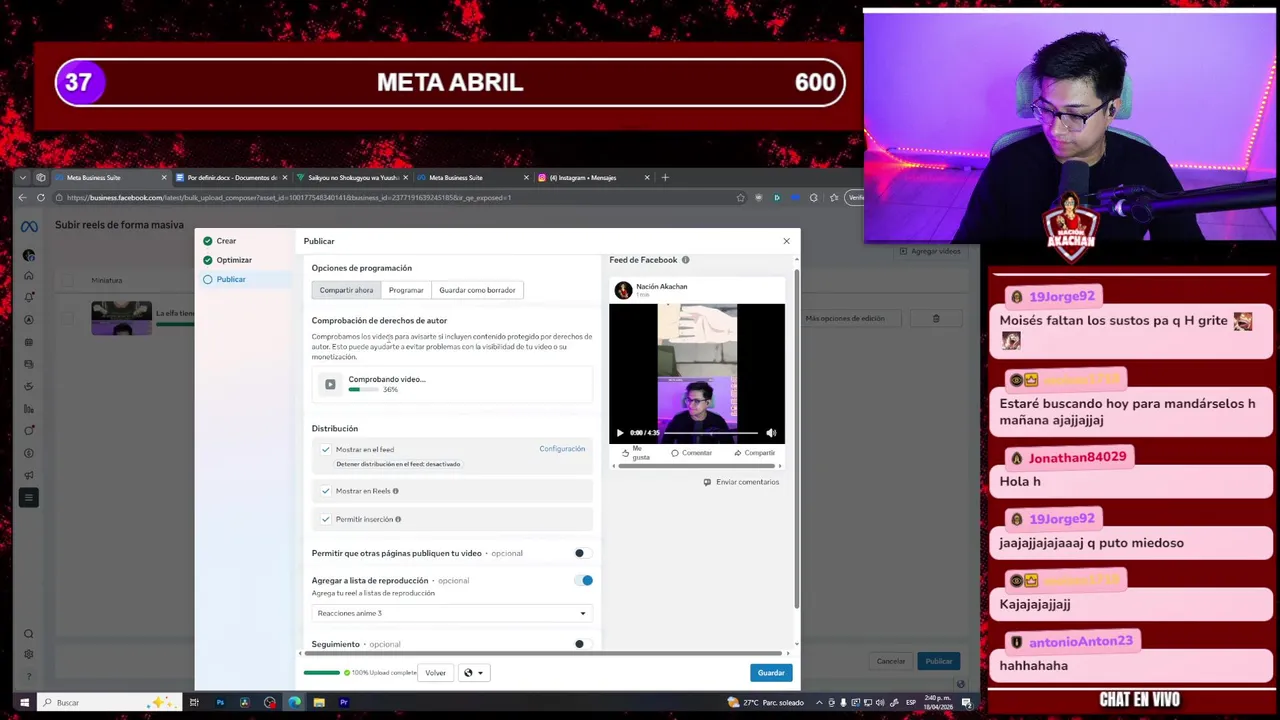
Task: Select Programar scheduling option
Action: [406, 290]
